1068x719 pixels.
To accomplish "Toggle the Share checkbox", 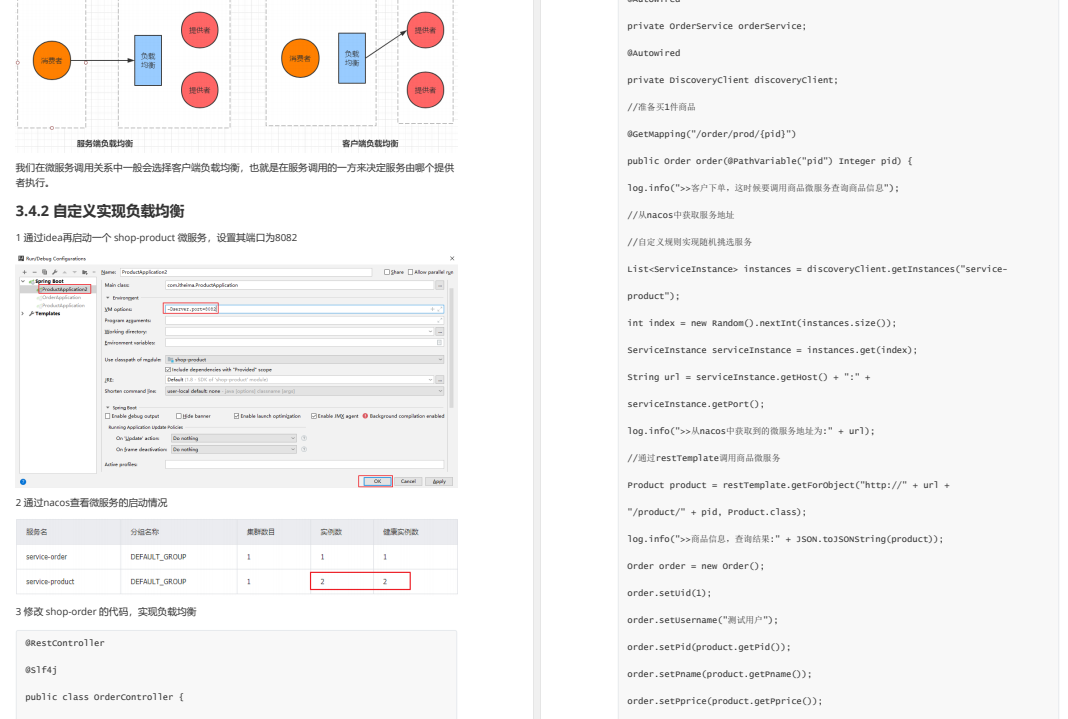I will (x=387, y=272).
